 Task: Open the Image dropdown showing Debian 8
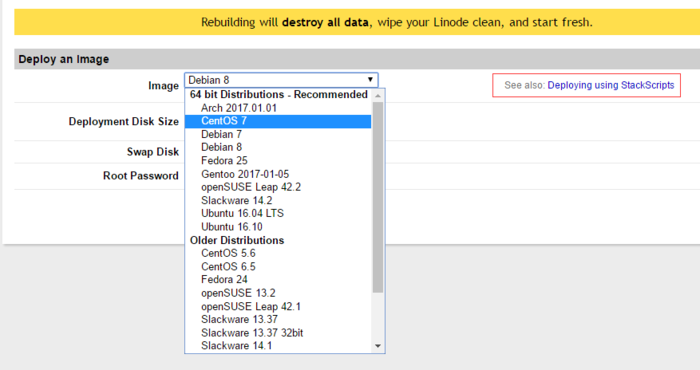click(x=281, y=80)
